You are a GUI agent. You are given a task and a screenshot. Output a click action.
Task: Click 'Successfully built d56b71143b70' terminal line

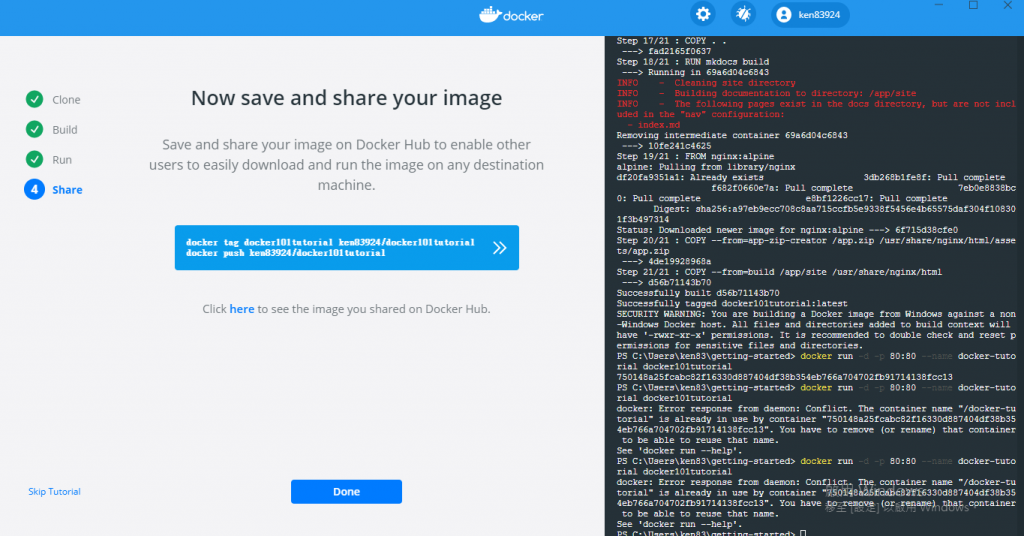(x=697, y=293)
